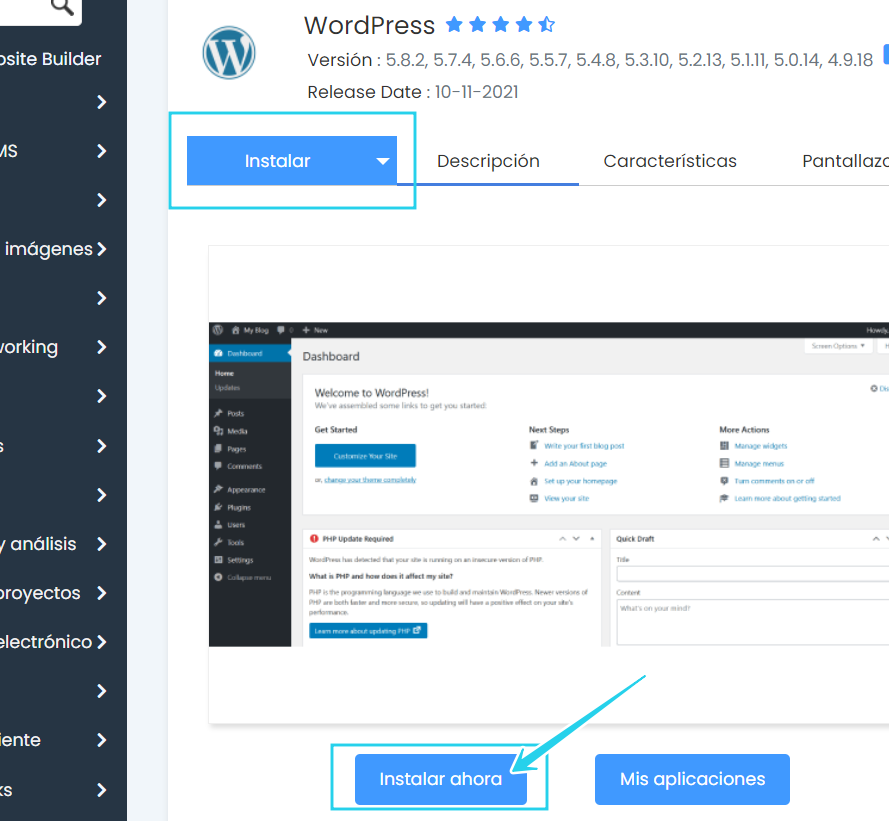The width and height of the screenshot is (889, 821).
Task: Click the version list starting 5.8.2
Action: click(x=629, y=60)
